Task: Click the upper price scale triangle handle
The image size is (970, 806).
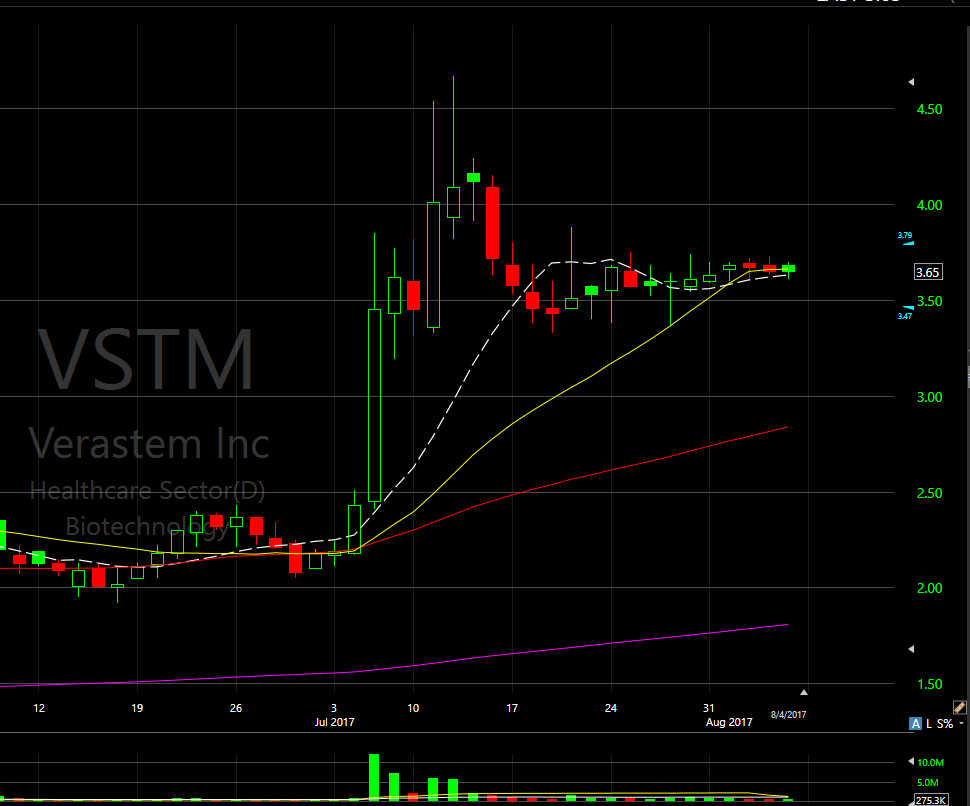Action: point(911,82)
